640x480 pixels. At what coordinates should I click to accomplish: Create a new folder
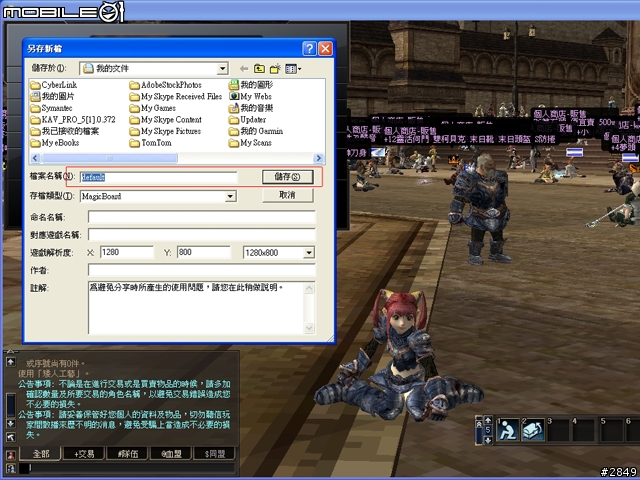click(275, 69)
